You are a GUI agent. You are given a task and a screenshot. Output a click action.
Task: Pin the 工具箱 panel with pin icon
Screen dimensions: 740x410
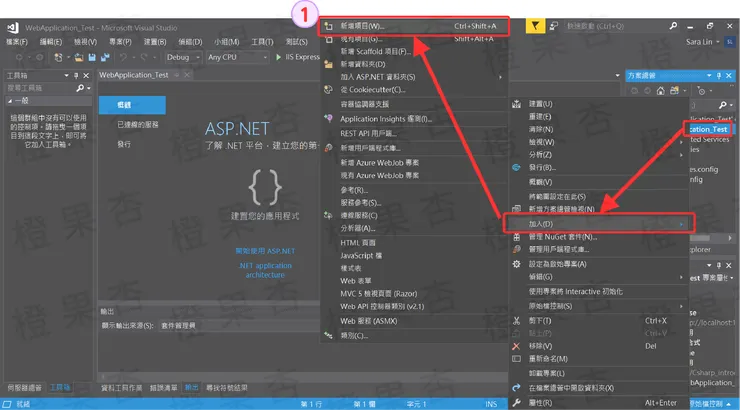[76, 75]
